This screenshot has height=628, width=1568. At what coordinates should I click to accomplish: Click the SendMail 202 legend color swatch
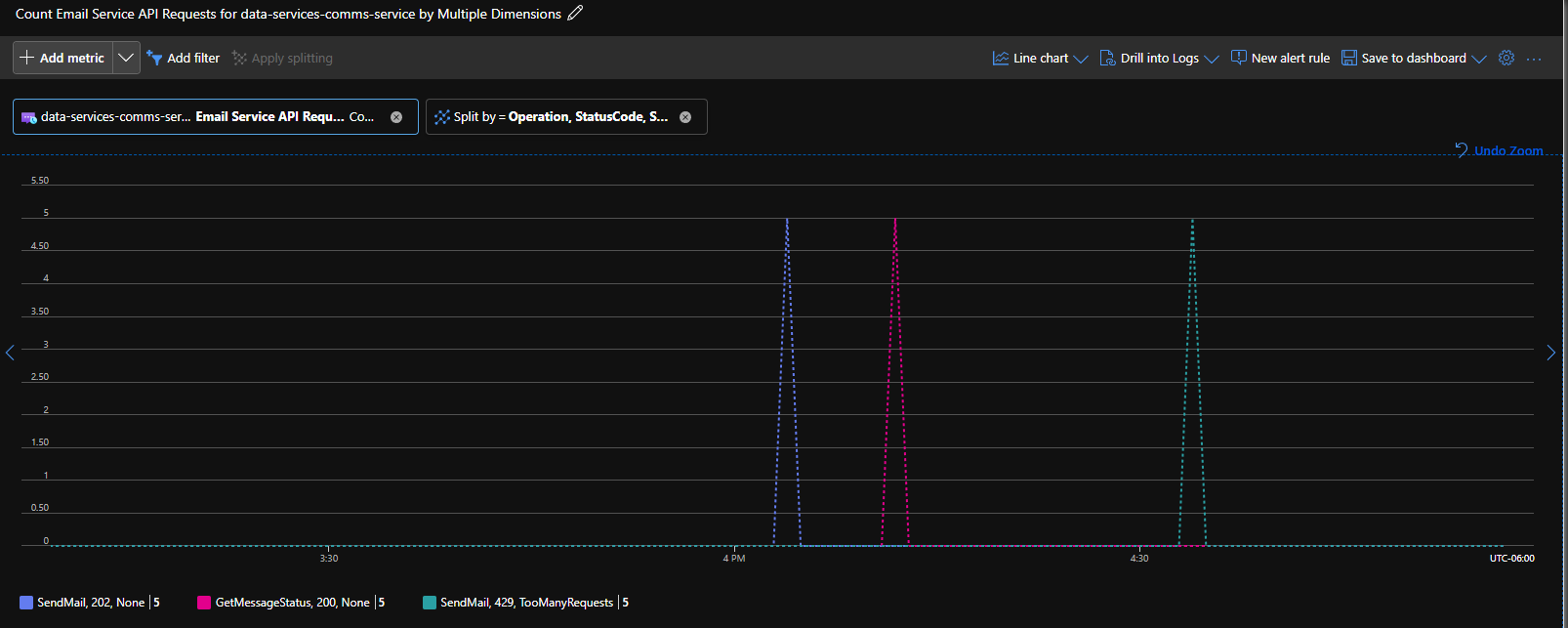pyautogui.click(x=26, y=603)
